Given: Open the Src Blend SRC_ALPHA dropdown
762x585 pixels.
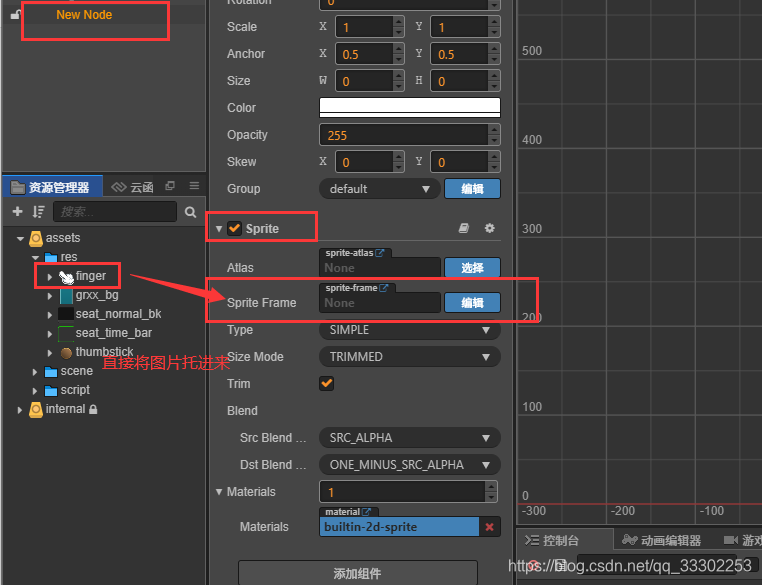Looking at the screenshot, I should [x=410, y=438].
